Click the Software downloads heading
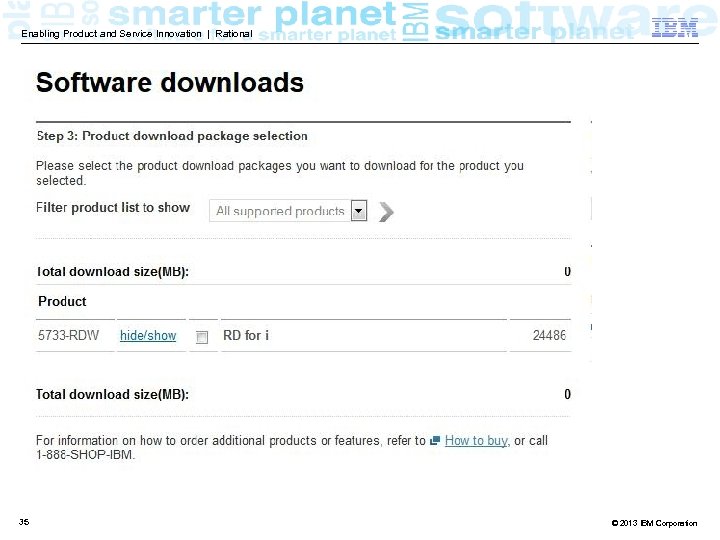 [170, 83]
